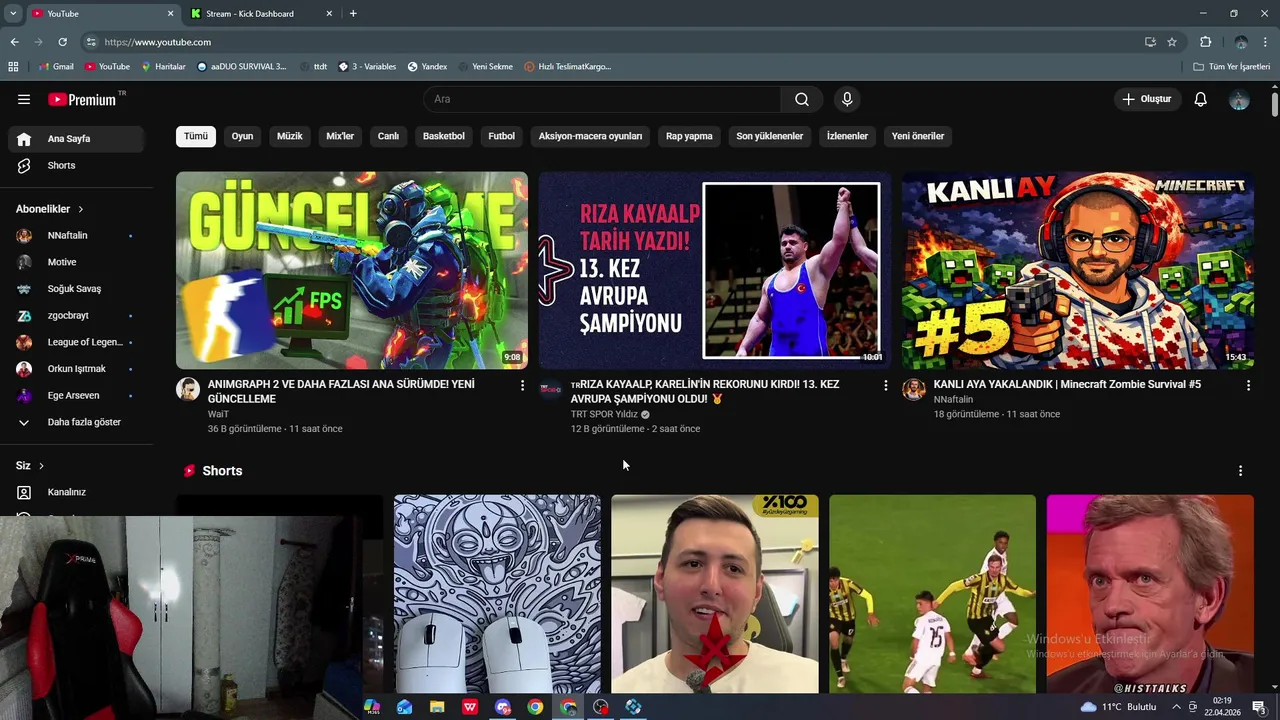This screenshot has width=1280, height=720.
Task: Open Soğuk Savaş subscription in the sidebar
Action: (76, 289)
